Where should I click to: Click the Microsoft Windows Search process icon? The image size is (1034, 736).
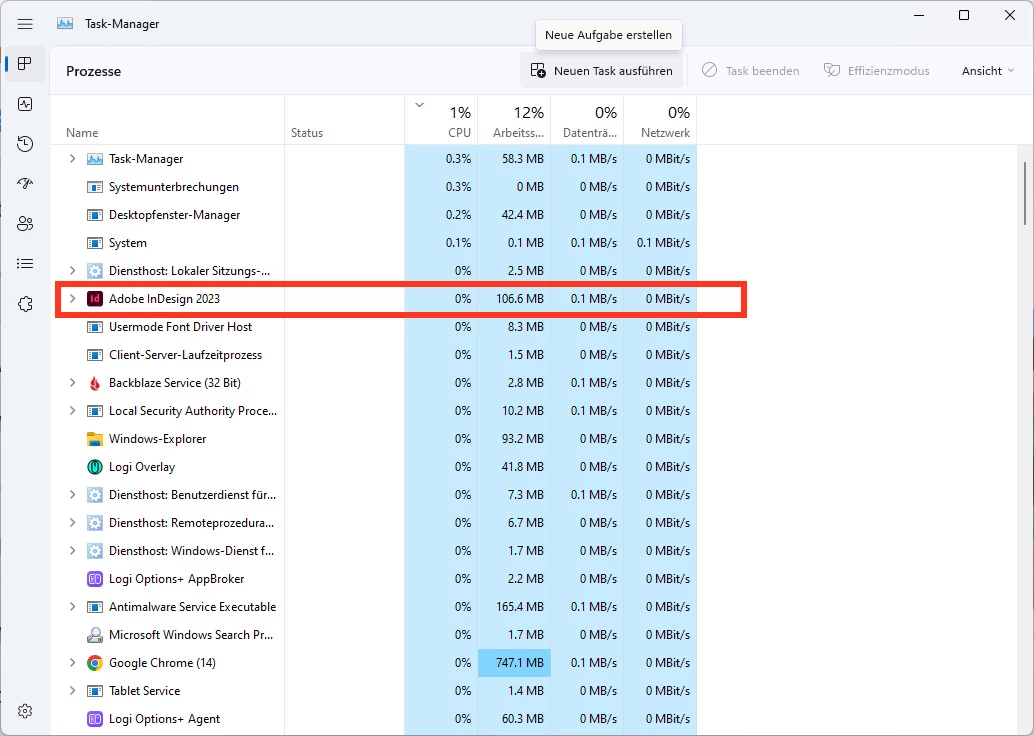pyautogui.click(x=95, y=635)
